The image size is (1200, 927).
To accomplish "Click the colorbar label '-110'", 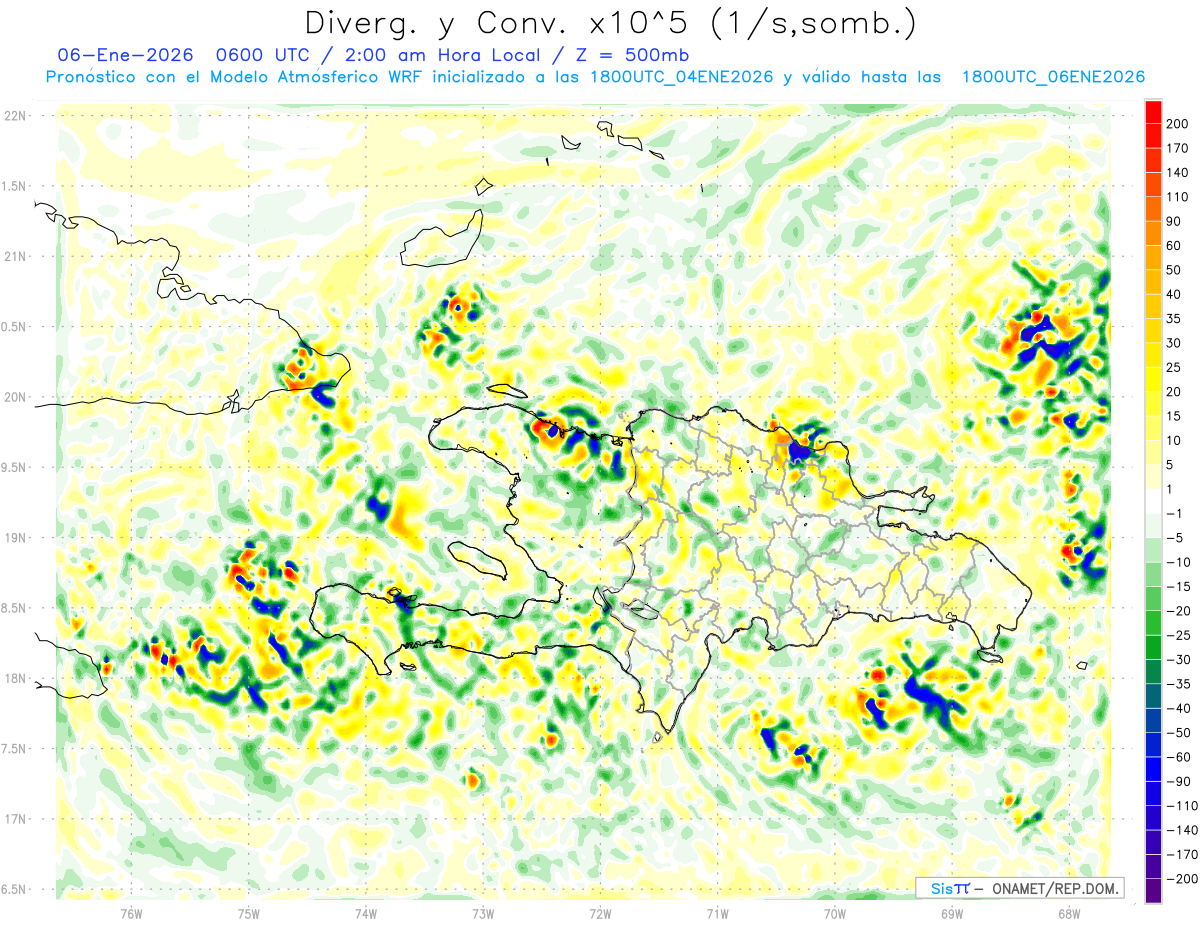I will [1183, 805].
